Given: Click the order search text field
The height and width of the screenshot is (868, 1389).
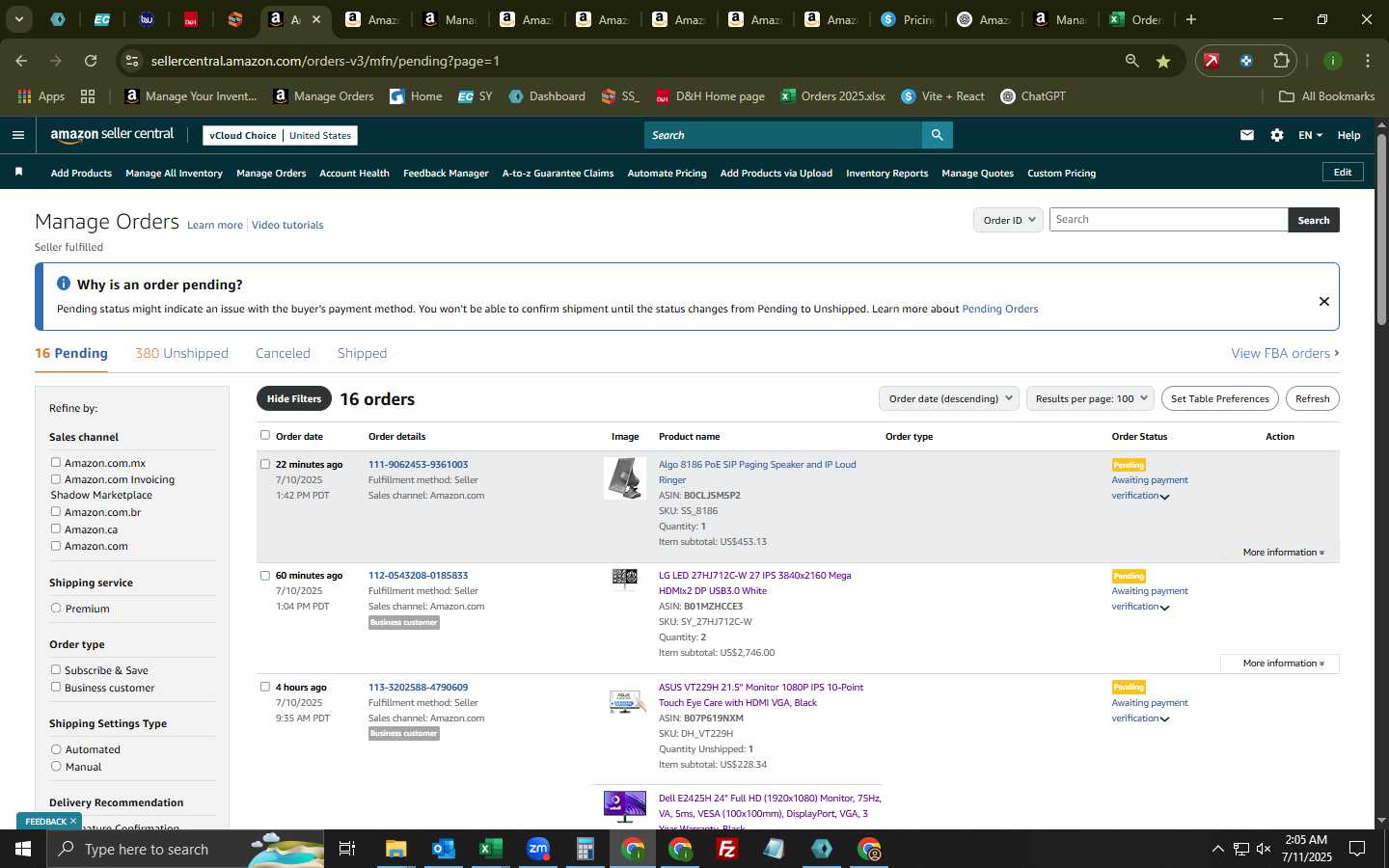Looking at the screenshot, I should pyautogui.click(x=1168, y=220).
